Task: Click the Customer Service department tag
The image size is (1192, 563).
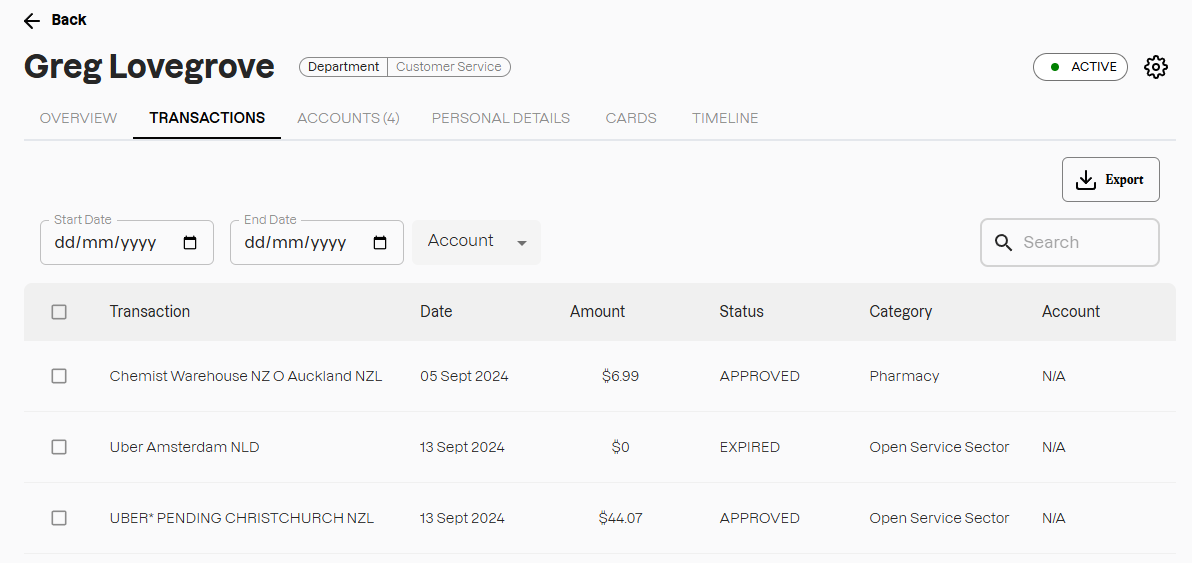Action: click(x=449, y=67)
